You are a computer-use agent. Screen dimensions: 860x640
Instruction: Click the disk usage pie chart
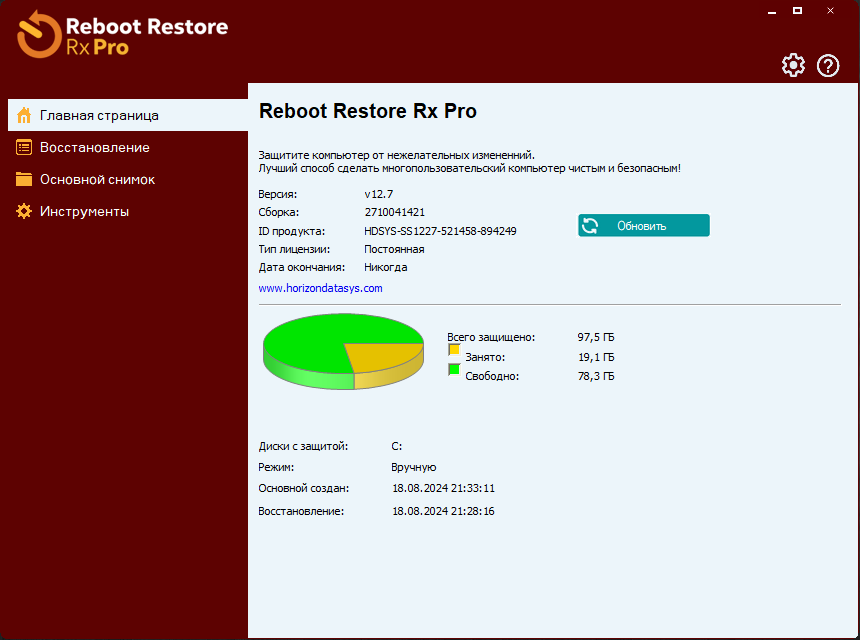coord(343,351)
